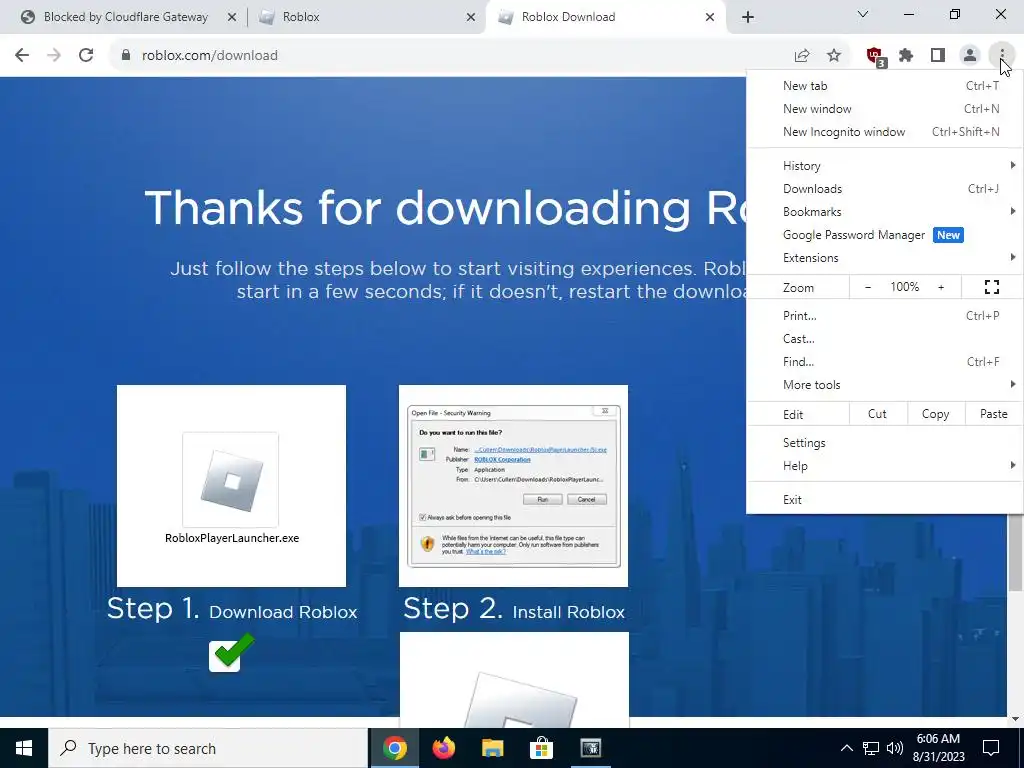Viewport: 1024px width, 768px height.
Task: Select Cast... in the Chrome menu
Action: point(884,338)
